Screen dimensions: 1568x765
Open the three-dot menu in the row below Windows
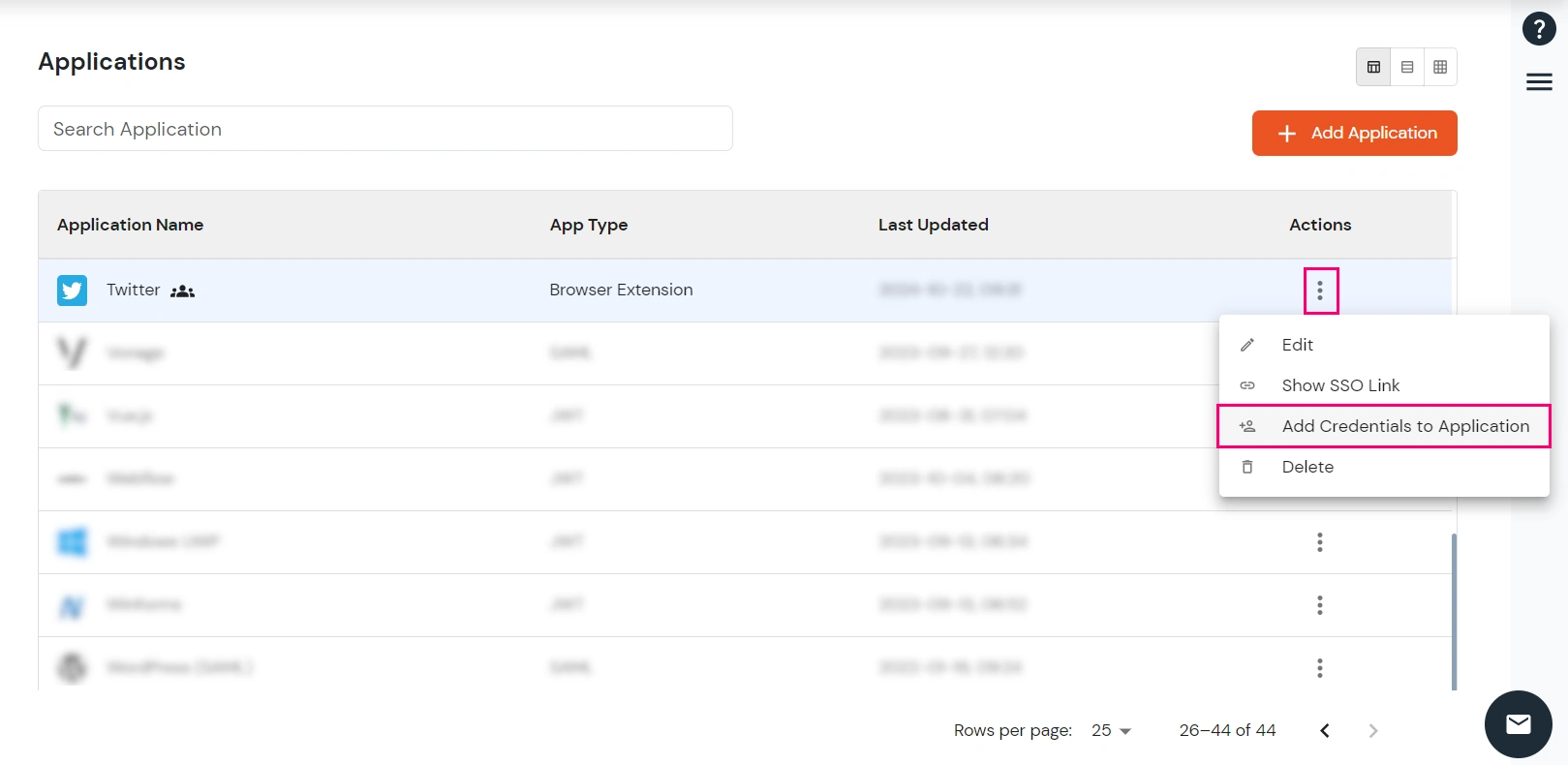click(1320, 605)
